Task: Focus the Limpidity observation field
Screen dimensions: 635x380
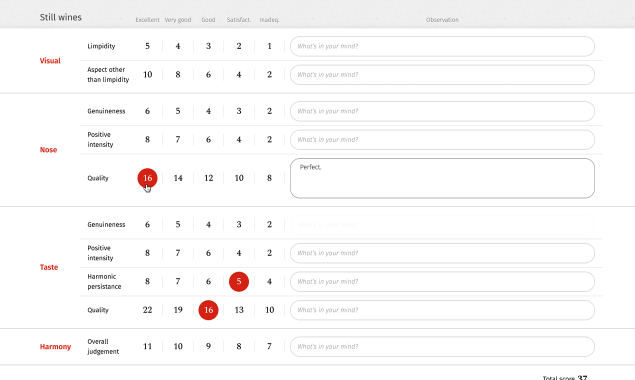Action: coord(442,46)
